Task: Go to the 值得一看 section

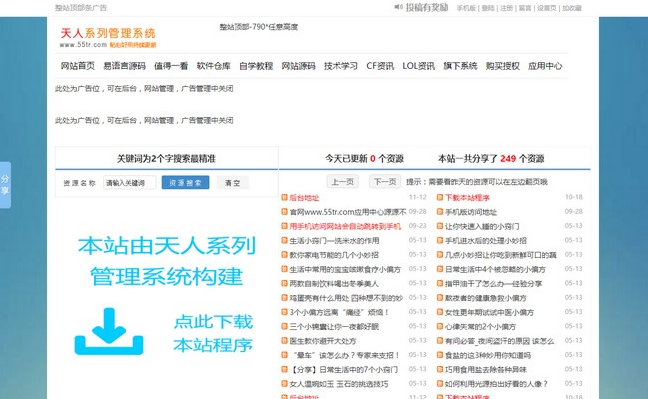Action: [x=171, y=66]
